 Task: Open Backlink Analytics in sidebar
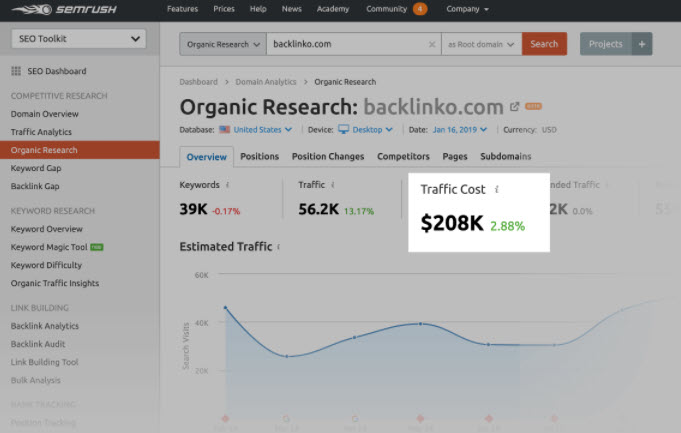45,326
